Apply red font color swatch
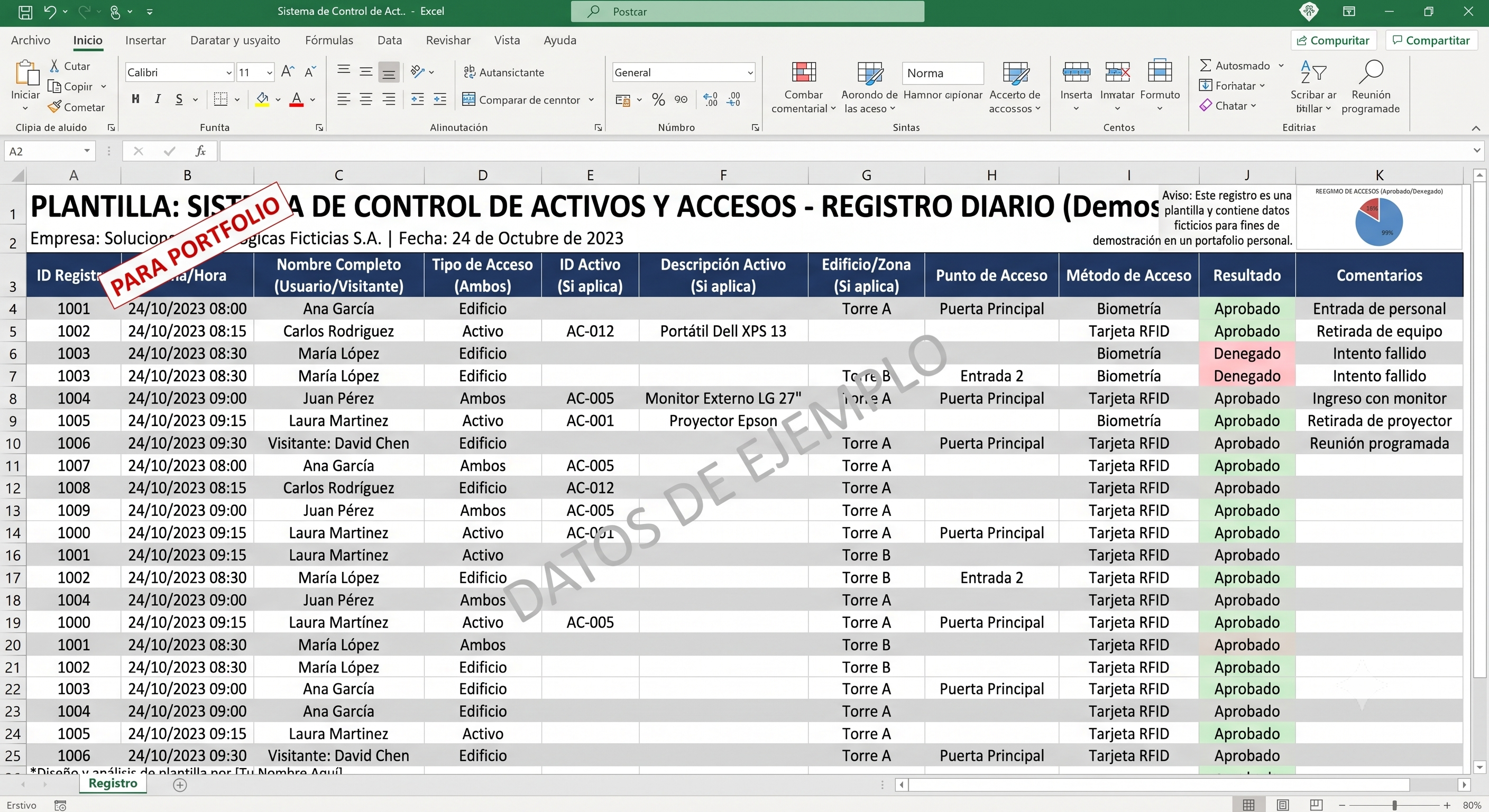The width and height of the screenshot is (1489, 812). click(297, 99)
